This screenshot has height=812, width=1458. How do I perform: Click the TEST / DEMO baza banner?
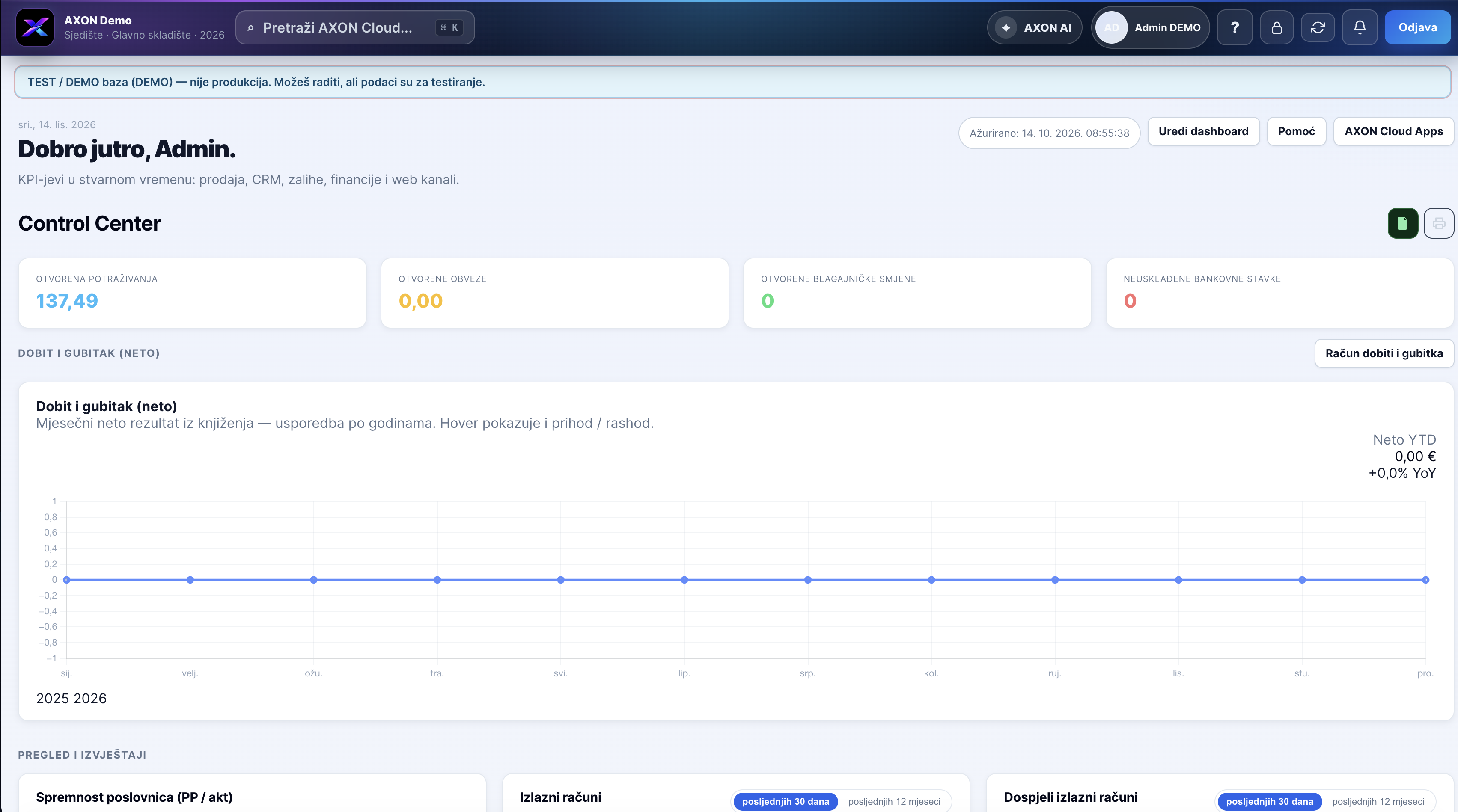tap(732, 82)
